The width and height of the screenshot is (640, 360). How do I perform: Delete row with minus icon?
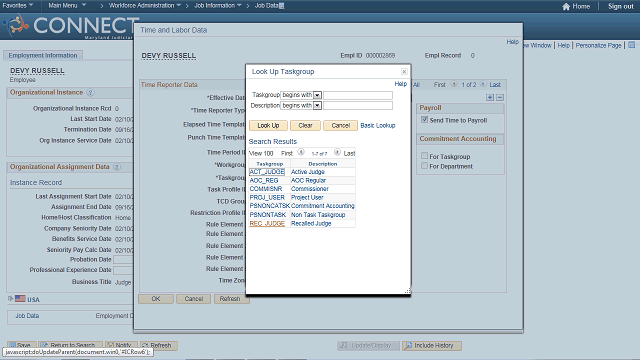(500, 98)
